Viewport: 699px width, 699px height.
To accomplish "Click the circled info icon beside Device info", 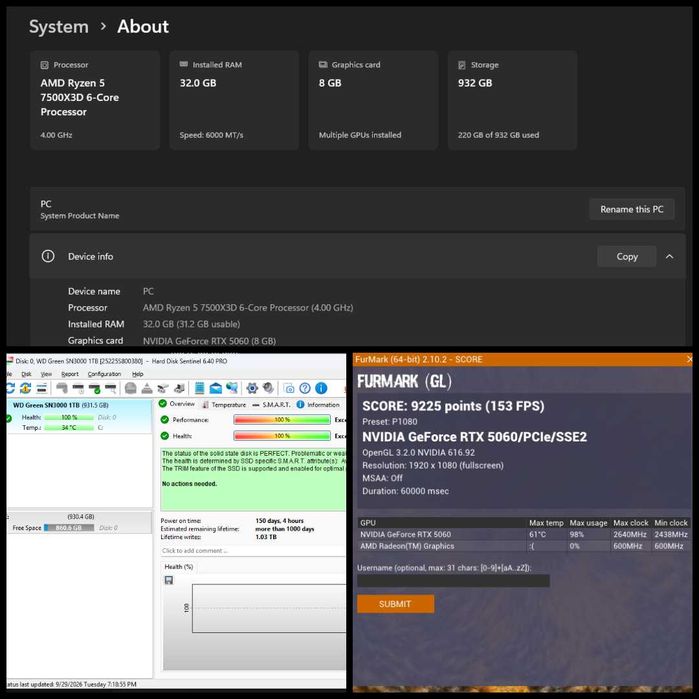I will [48, 256].
